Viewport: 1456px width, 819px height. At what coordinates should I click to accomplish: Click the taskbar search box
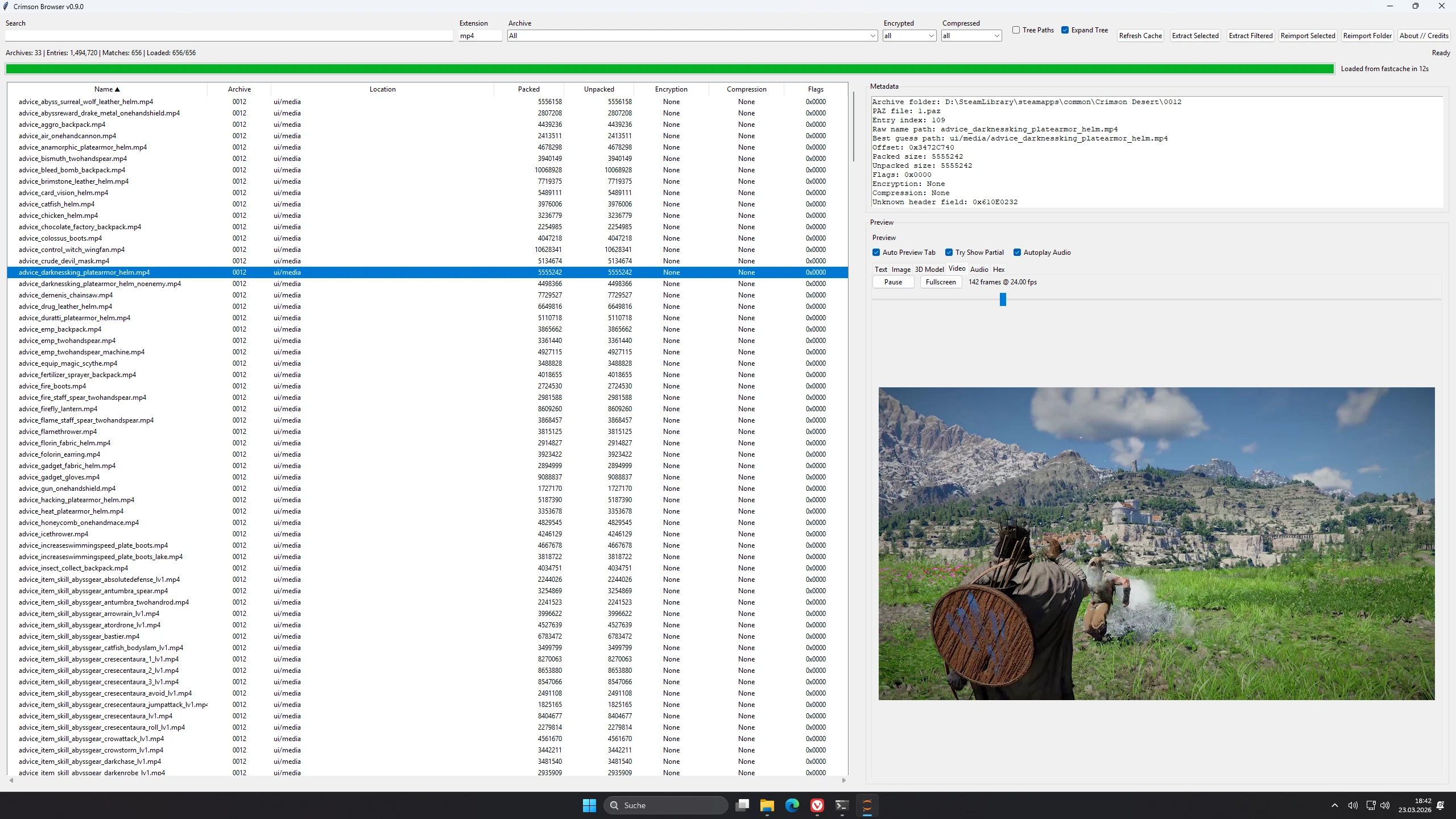(666, 805)
